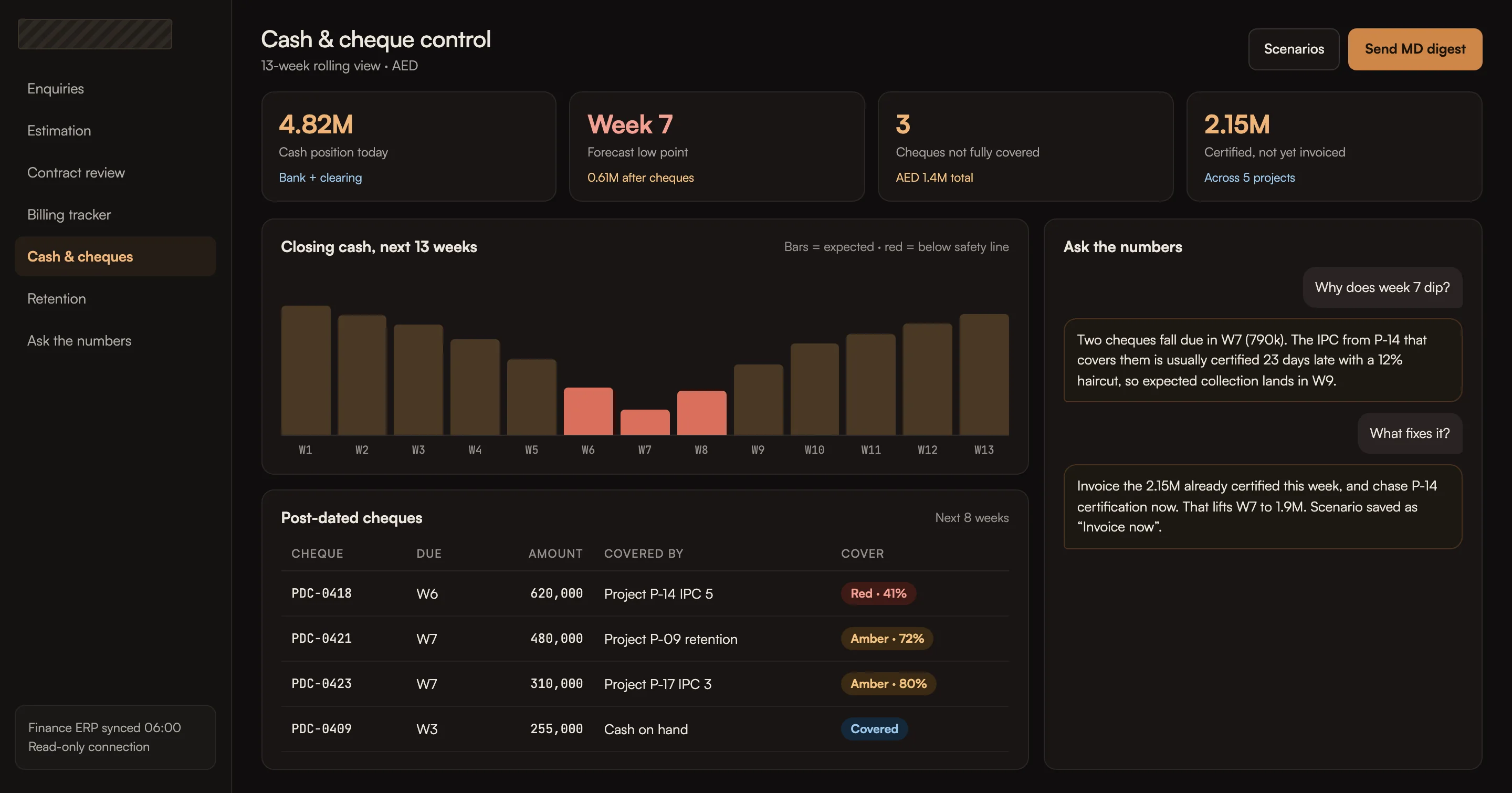Select cheque PDC-0421 row label

coord(322,639)
